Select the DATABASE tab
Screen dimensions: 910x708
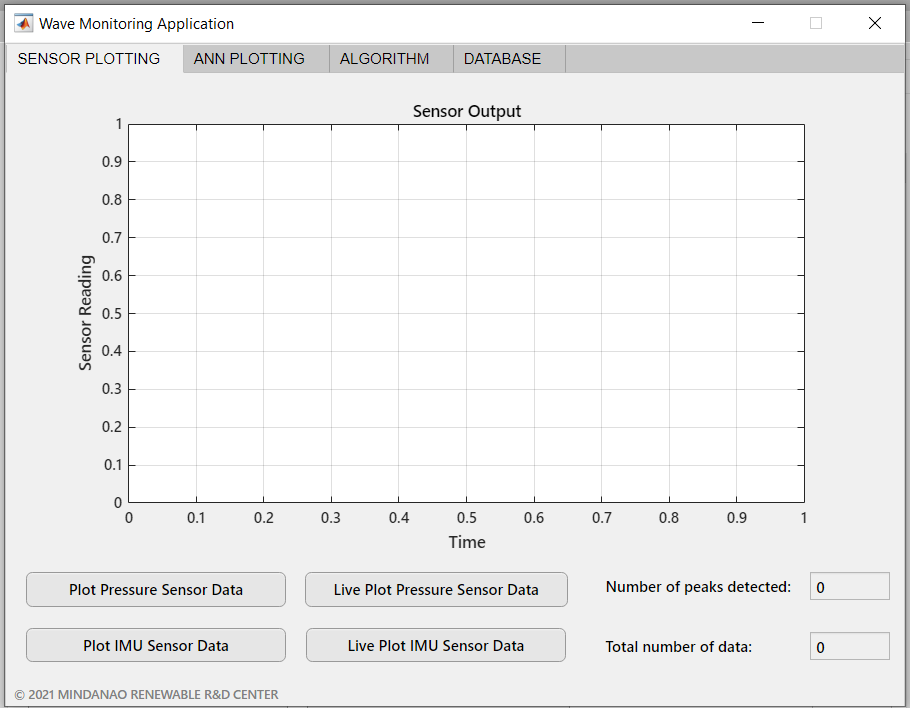pos(502,58)
